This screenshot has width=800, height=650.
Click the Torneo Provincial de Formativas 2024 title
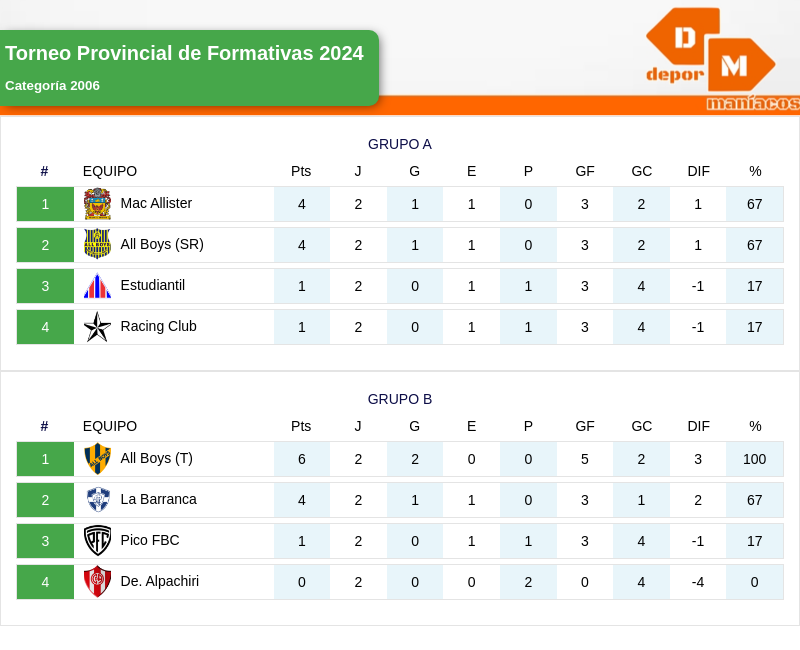tap(184, 54)
